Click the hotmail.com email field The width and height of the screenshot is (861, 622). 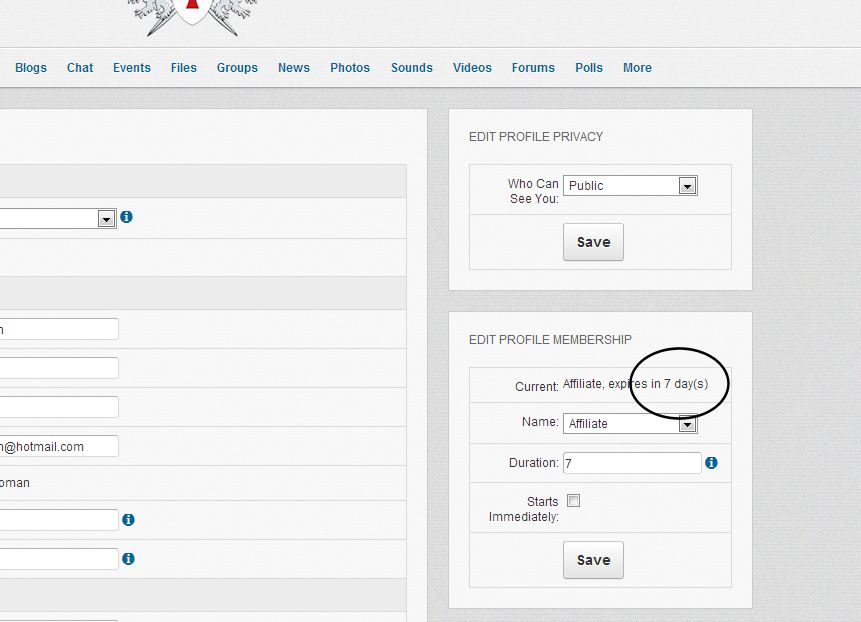(59, 446)
